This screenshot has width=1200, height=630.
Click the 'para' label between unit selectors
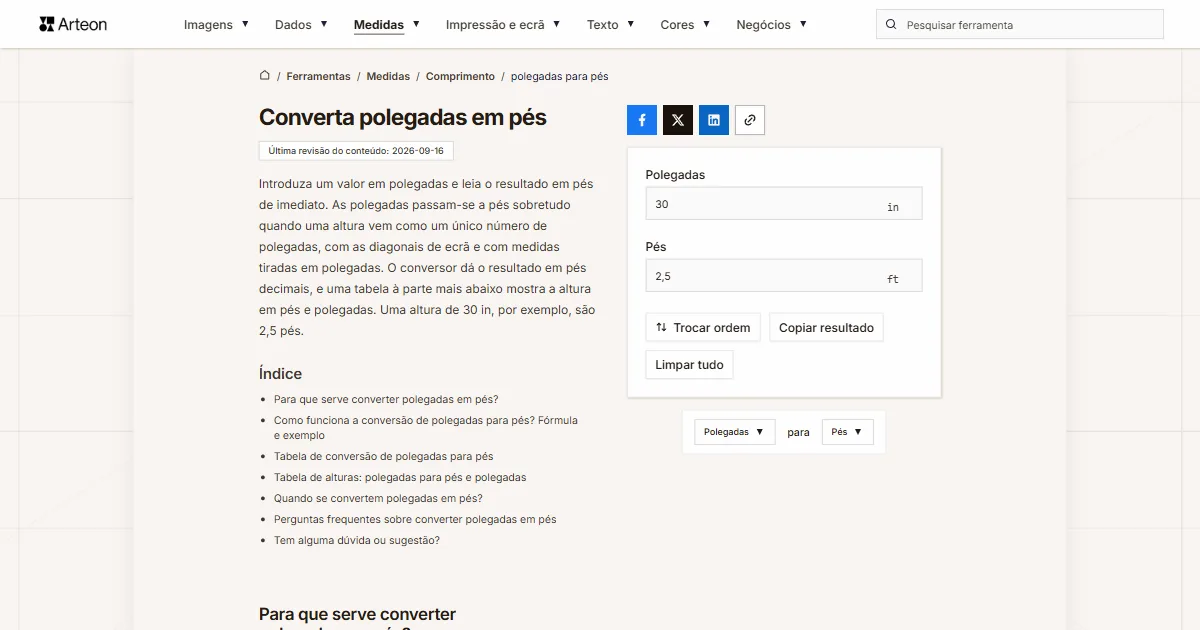798,432
